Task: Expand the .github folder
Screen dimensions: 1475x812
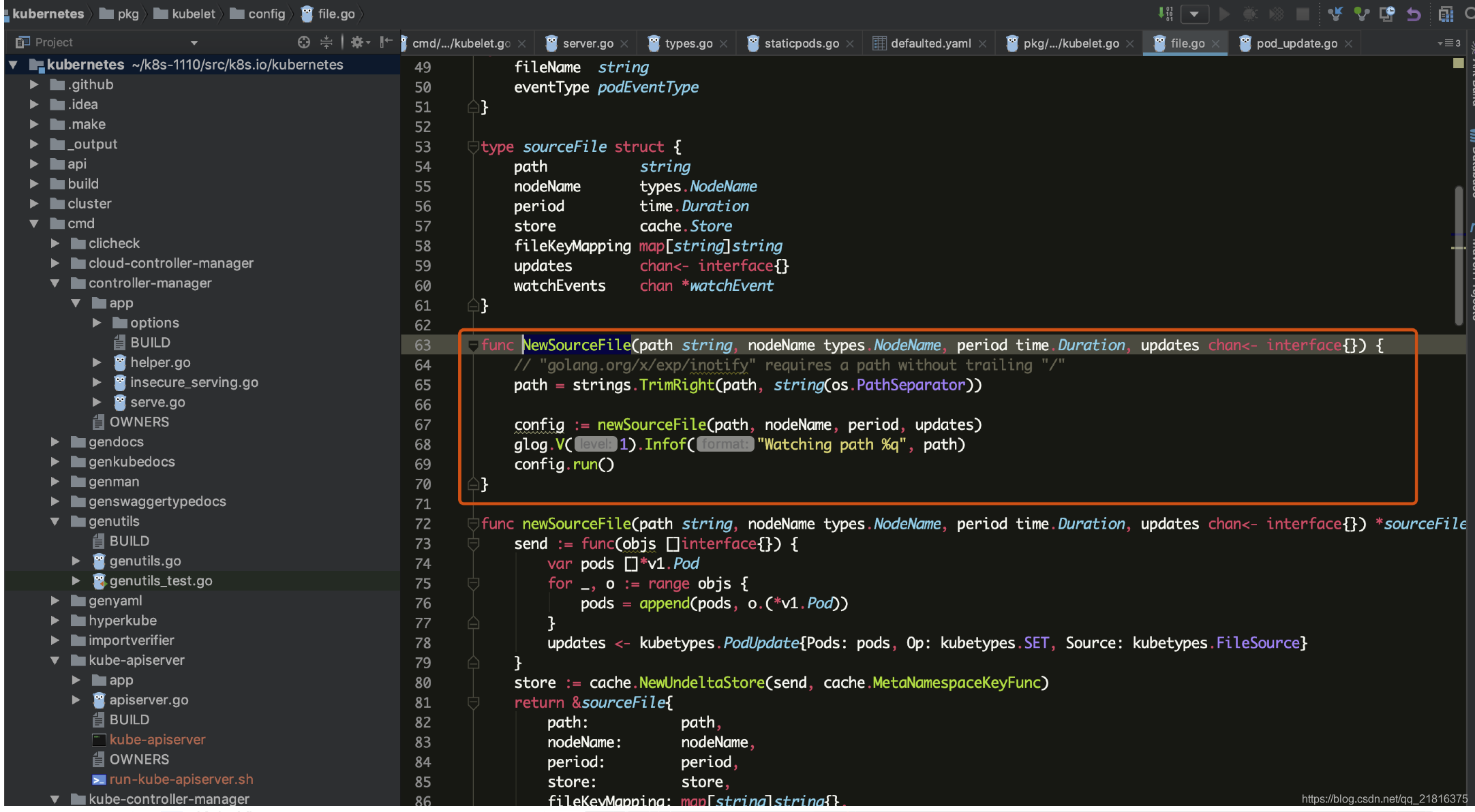Action: point(33,84)
